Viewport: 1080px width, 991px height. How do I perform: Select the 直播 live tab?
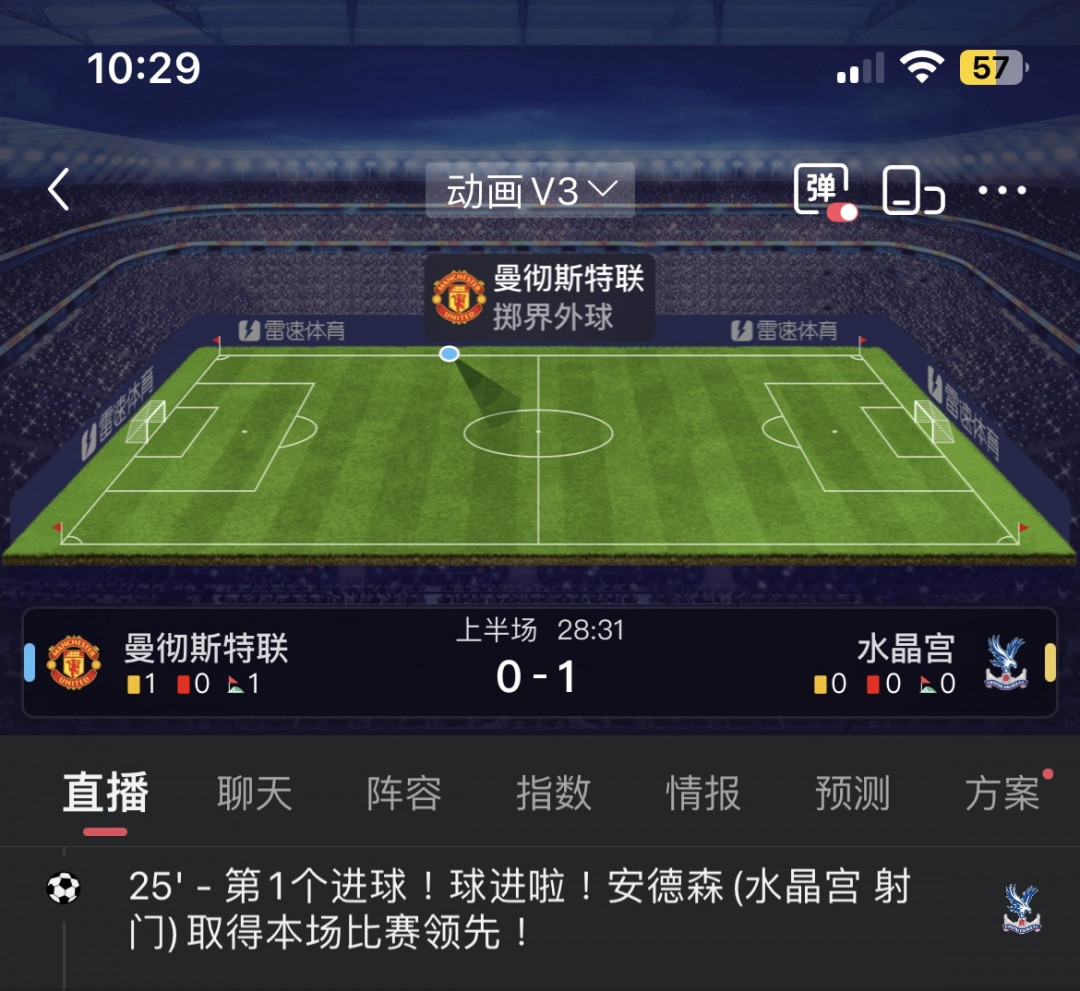[105, 793]
